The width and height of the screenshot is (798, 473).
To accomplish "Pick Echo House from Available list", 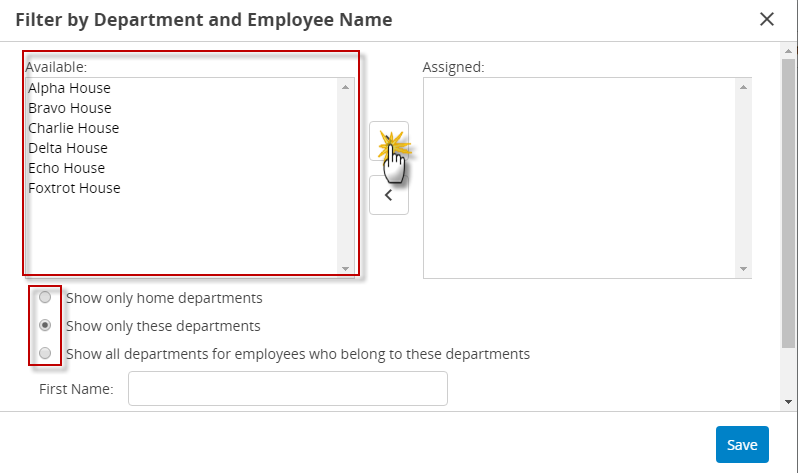I will pyautogui.click(x=66, y=168).
